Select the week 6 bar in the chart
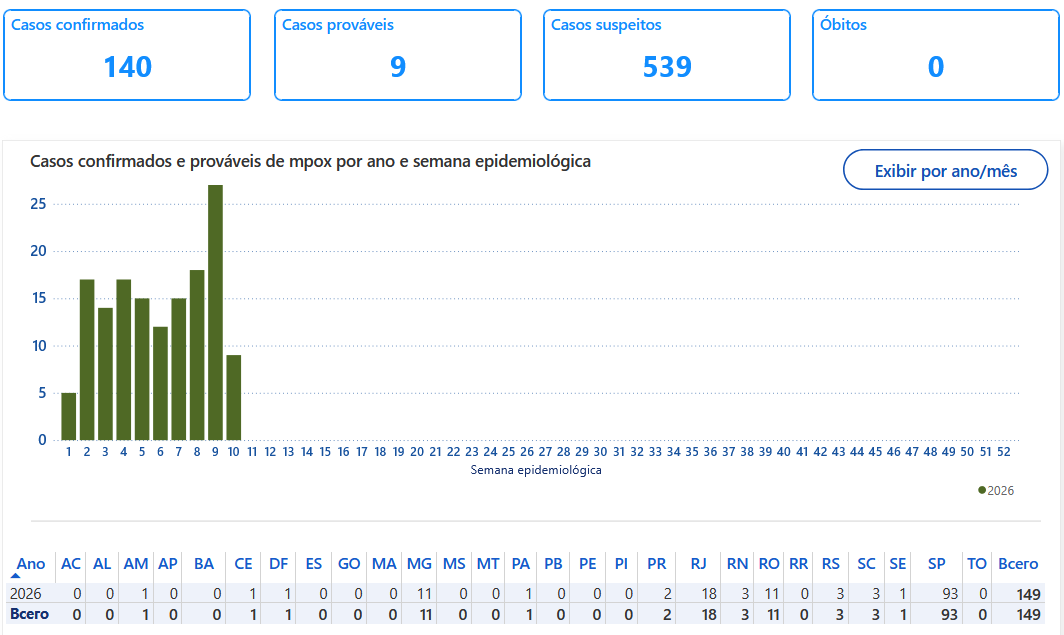The height and width of the screenshot is (635, 1064). point(160,383)
